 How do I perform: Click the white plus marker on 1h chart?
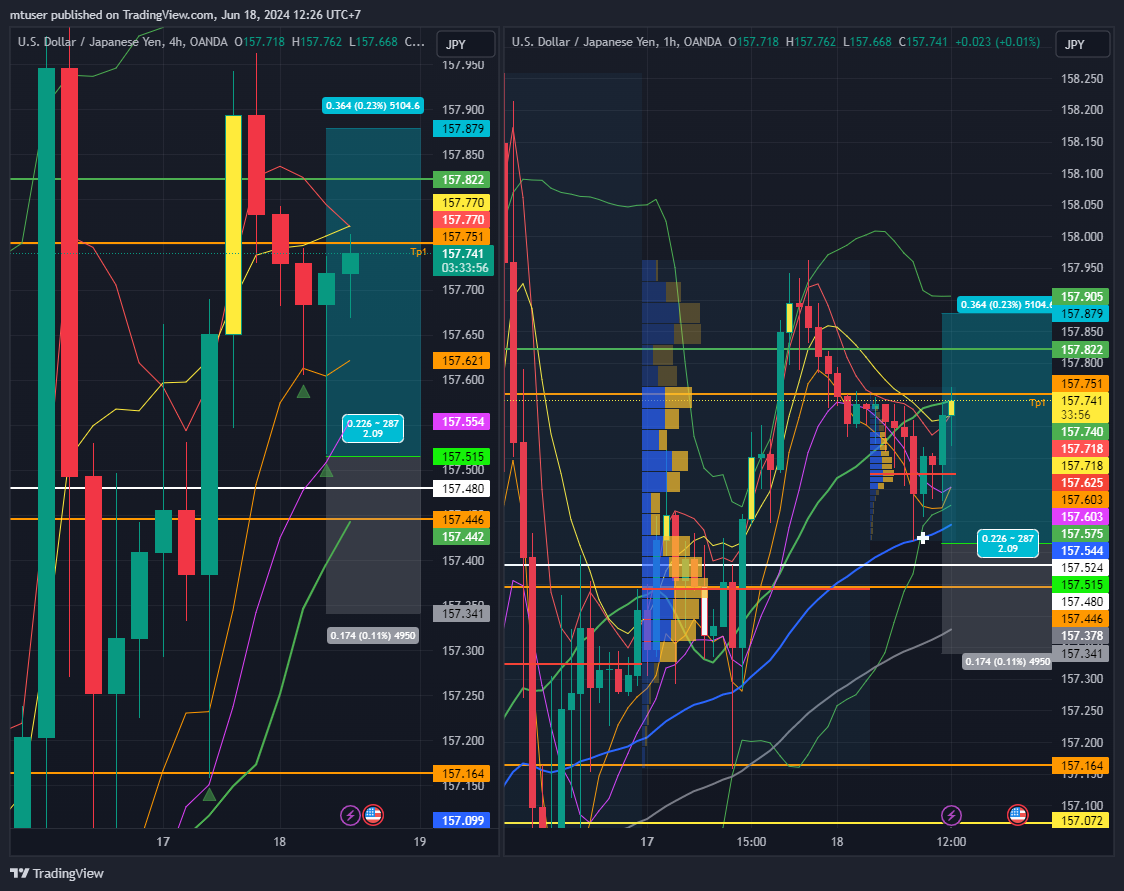pyautogui.click(x=923, y=538)
